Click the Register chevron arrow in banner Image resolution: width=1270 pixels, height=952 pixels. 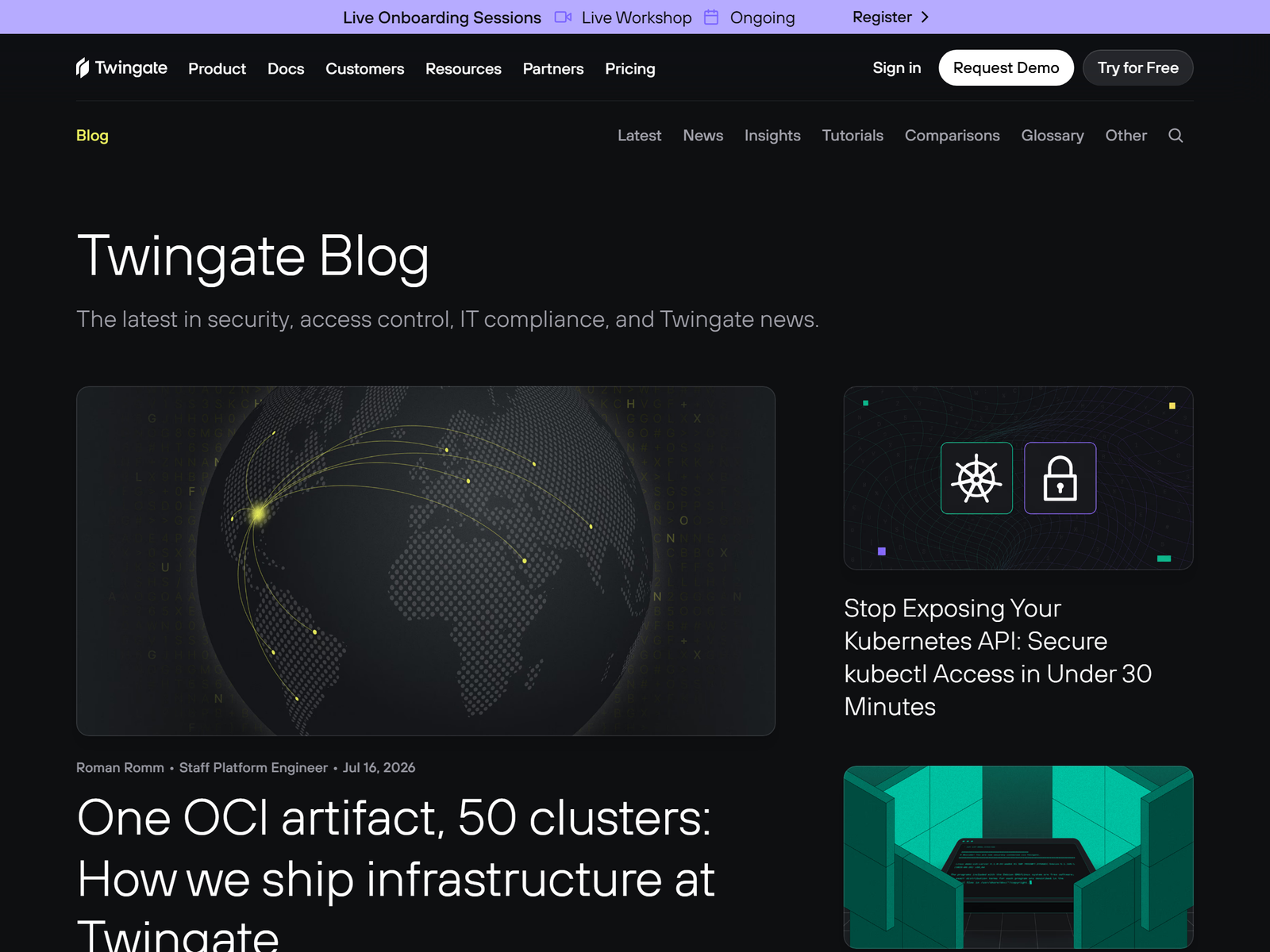pos(925,17)
